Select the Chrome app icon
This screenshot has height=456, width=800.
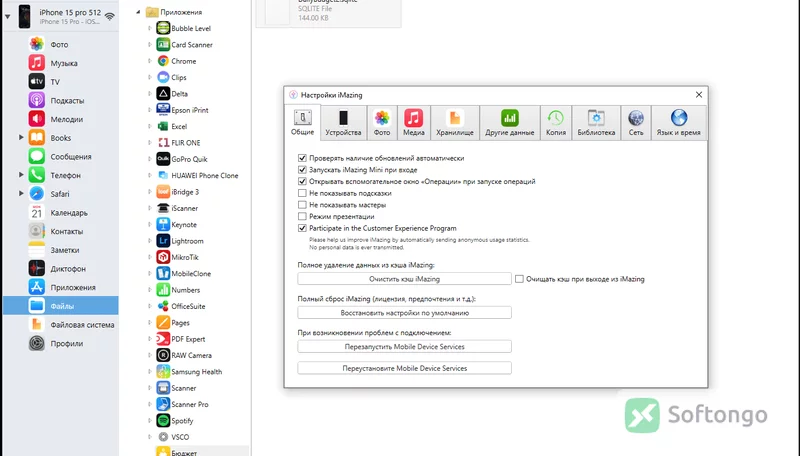163,61
